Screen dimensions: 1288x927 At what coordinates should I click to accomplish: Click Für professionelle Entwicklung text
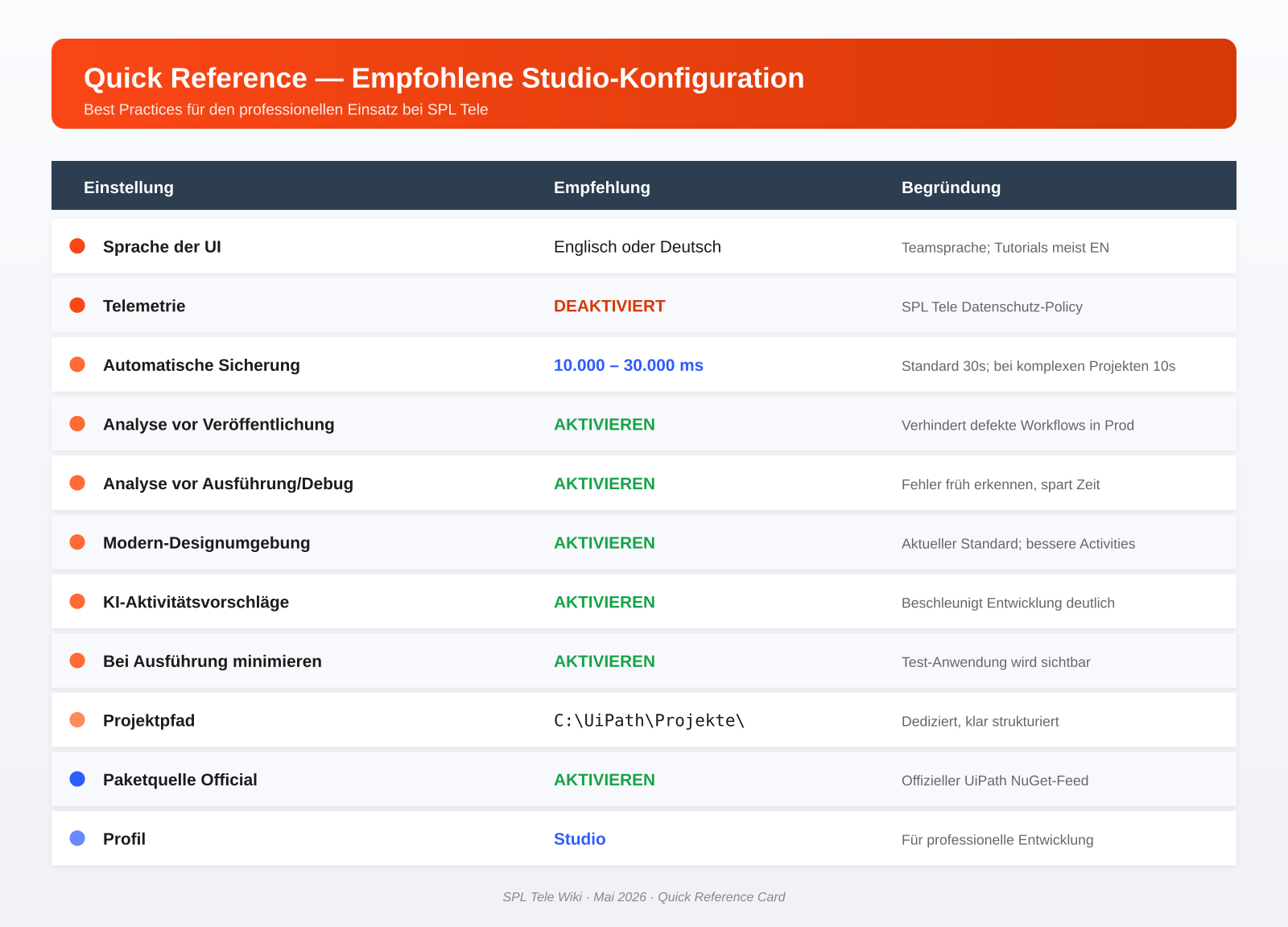click(x=997, y=840)
